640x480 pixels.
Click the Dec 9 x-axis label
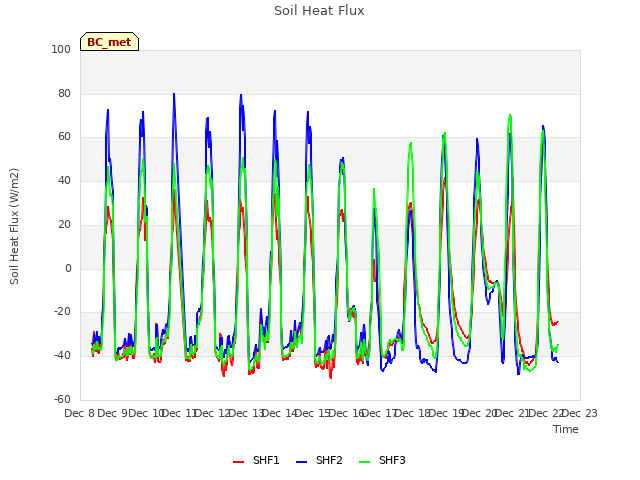pyautogui.click(x=113, y=413)
